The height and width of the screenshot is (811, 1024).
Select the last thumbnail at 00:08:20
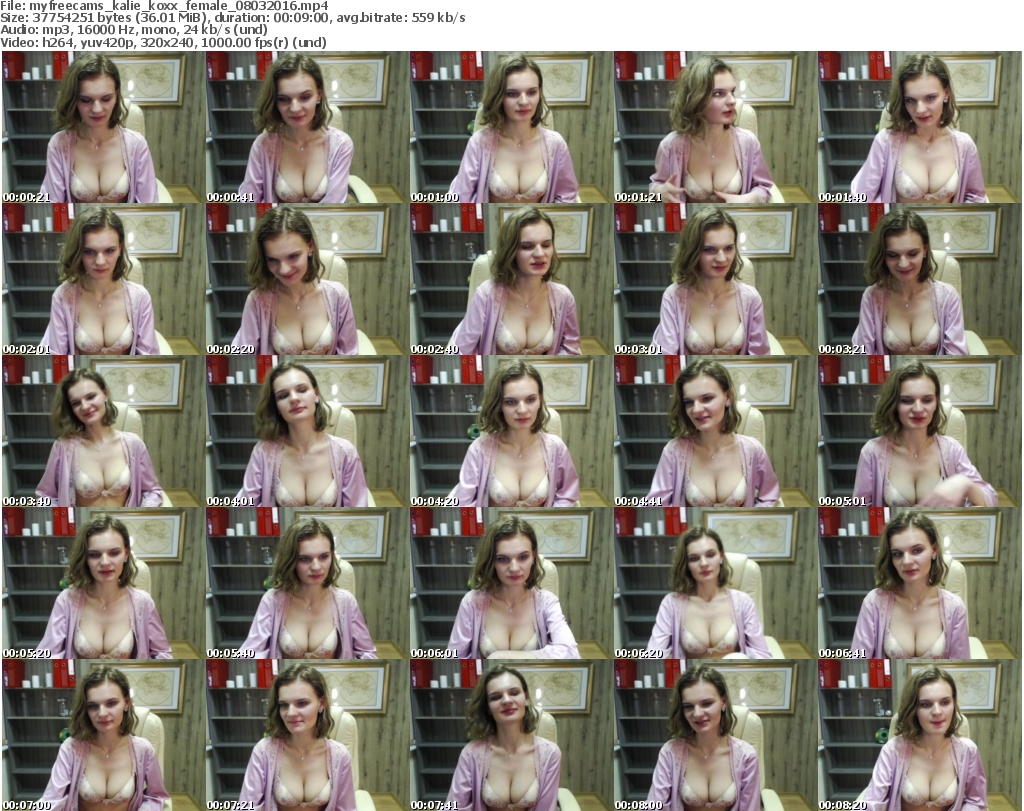tap(919, 736)
